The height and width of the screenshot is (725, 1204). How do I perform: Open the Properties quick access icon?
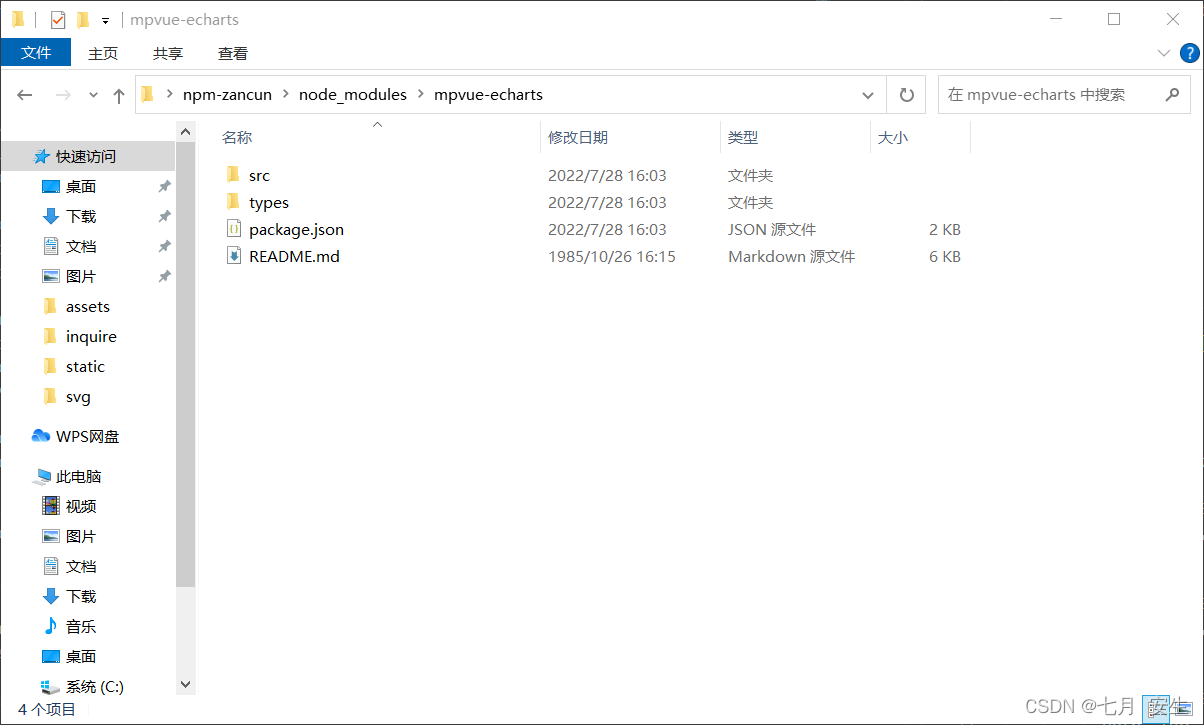point(58,20)
